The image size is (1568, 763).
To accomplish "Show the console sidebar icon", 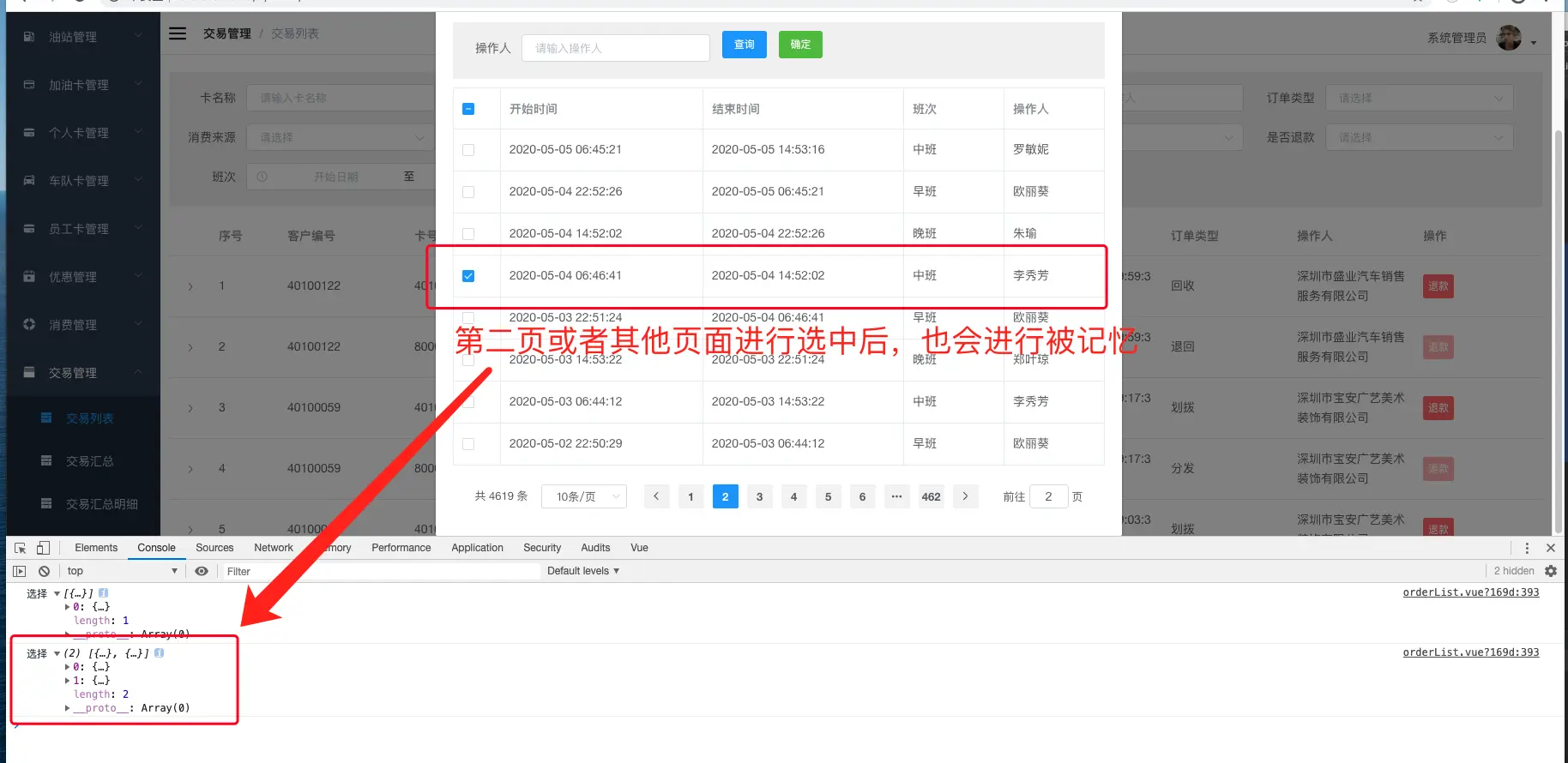I will coord(20,571).
